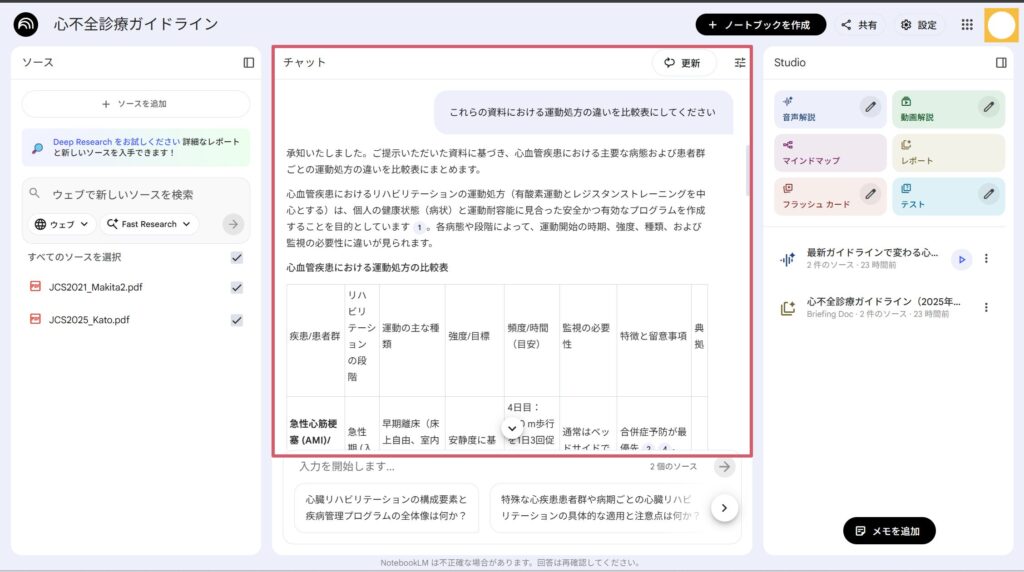Uncheck the JCS2025_Kato.pdf source checkbox
The height and width of the screenshot is (572, 1024).
[237, 320]
